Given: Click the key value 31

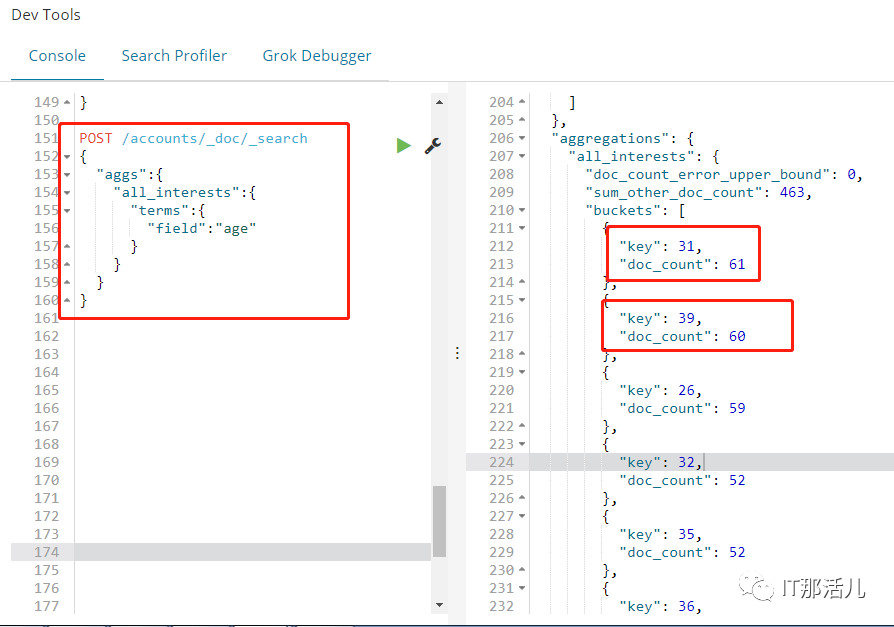Looking at the screenshot, I should pyautogui.click(x=686, y=246).
